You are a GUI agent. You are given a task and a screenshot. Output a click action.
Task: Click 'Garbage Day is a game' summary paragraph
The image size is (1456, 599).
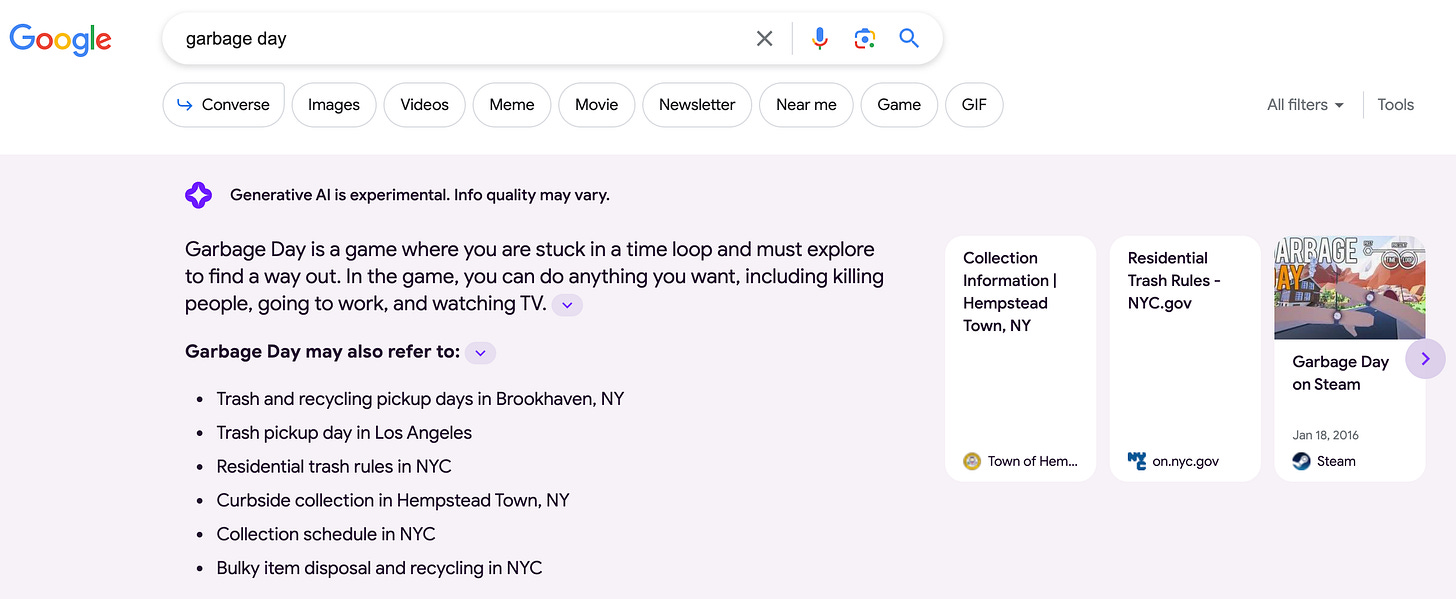[x=534, y=277]
